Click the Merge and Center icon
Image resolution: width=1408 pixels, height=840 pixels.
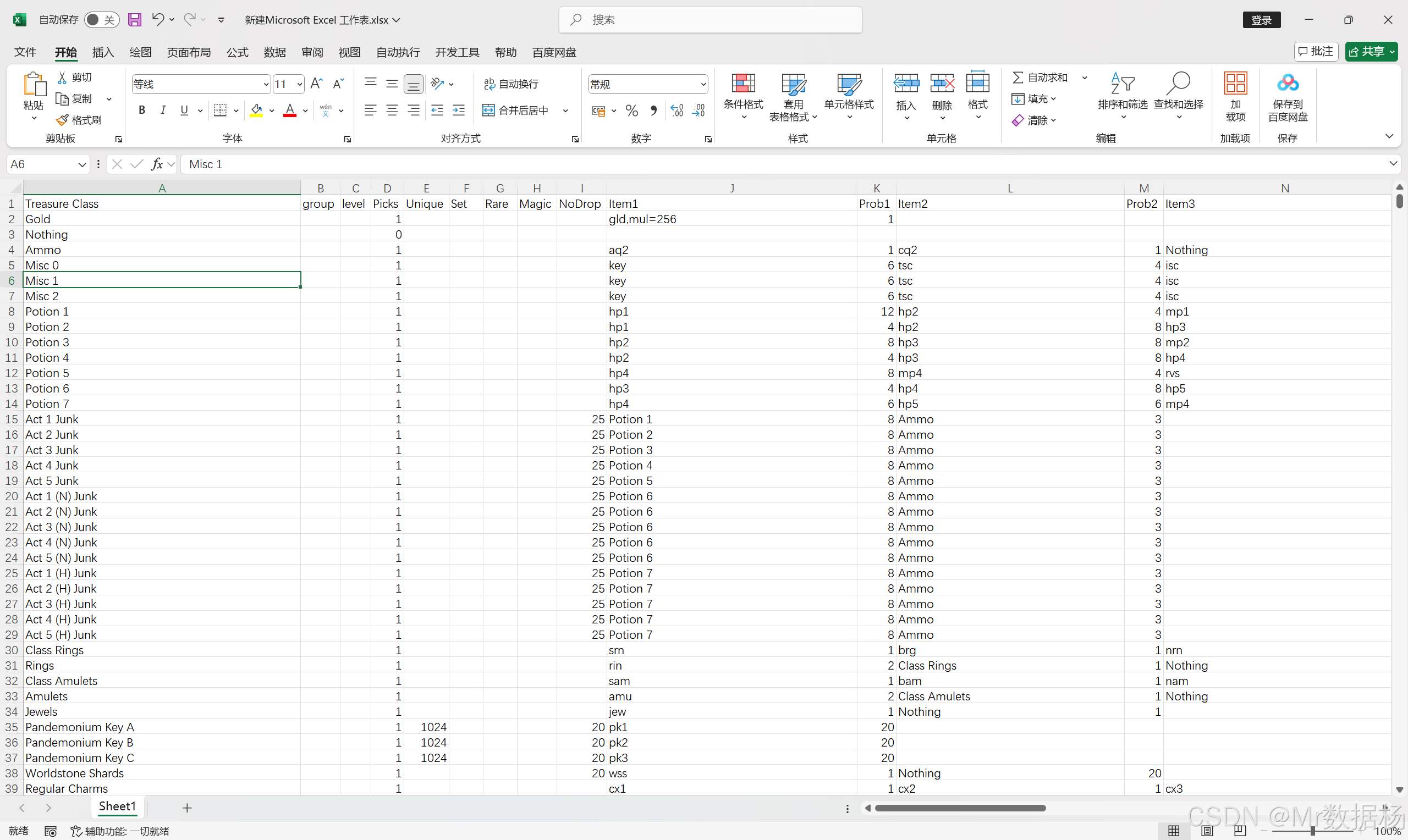[x=488, y=110]
